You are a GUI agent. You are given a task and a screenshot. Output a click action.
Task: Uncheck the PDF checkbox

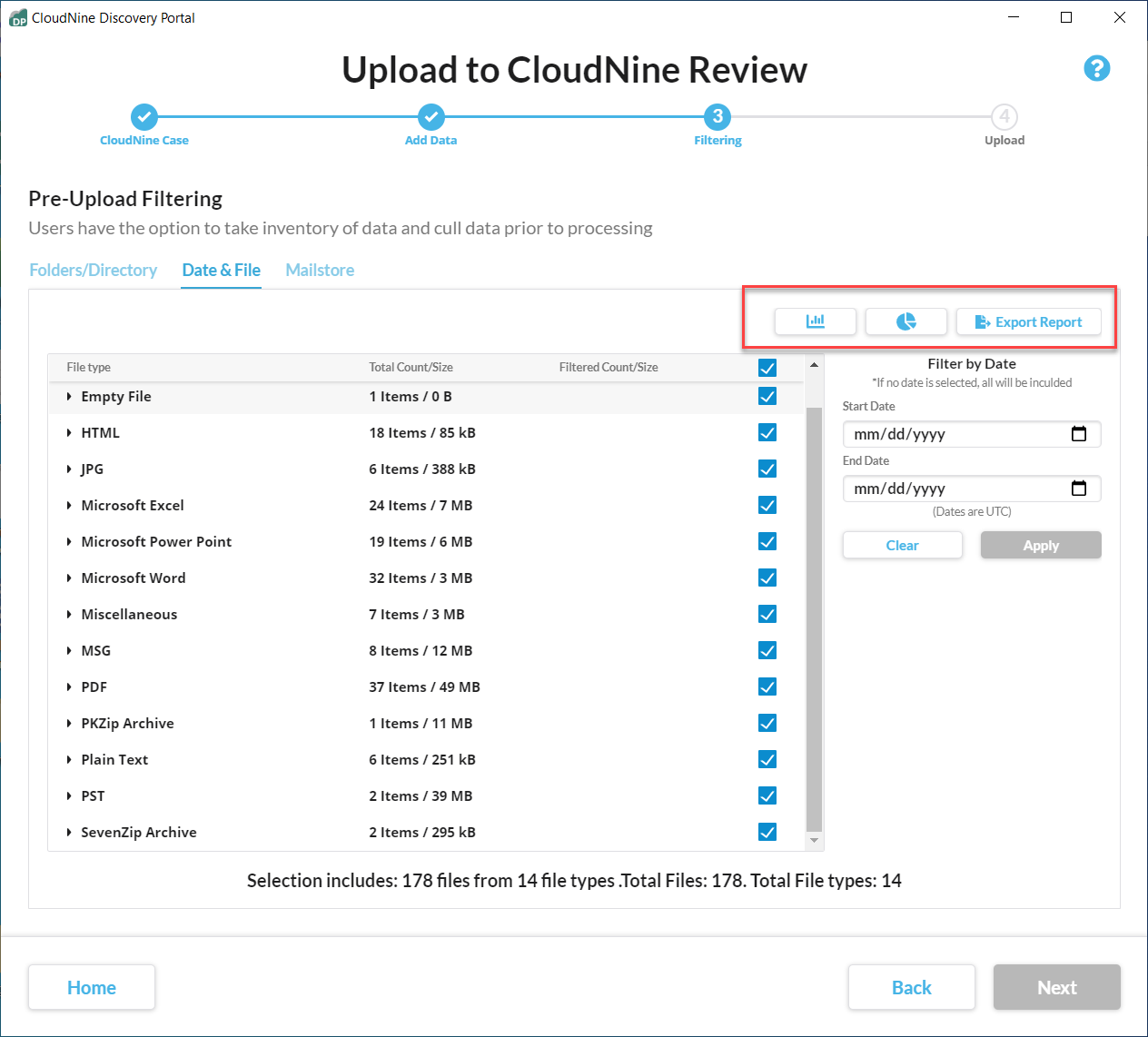767,686
